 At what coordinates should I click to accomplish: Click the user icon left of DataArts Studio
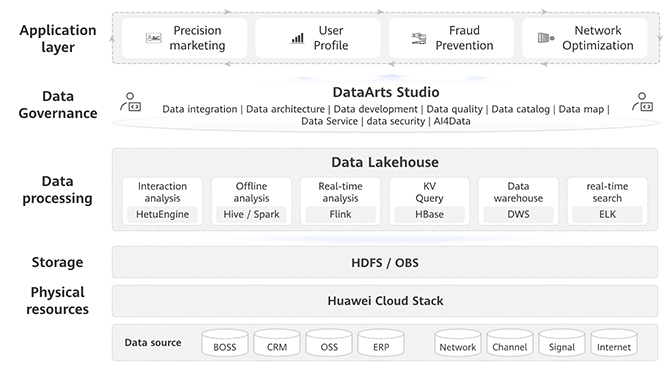click(131, 102)
